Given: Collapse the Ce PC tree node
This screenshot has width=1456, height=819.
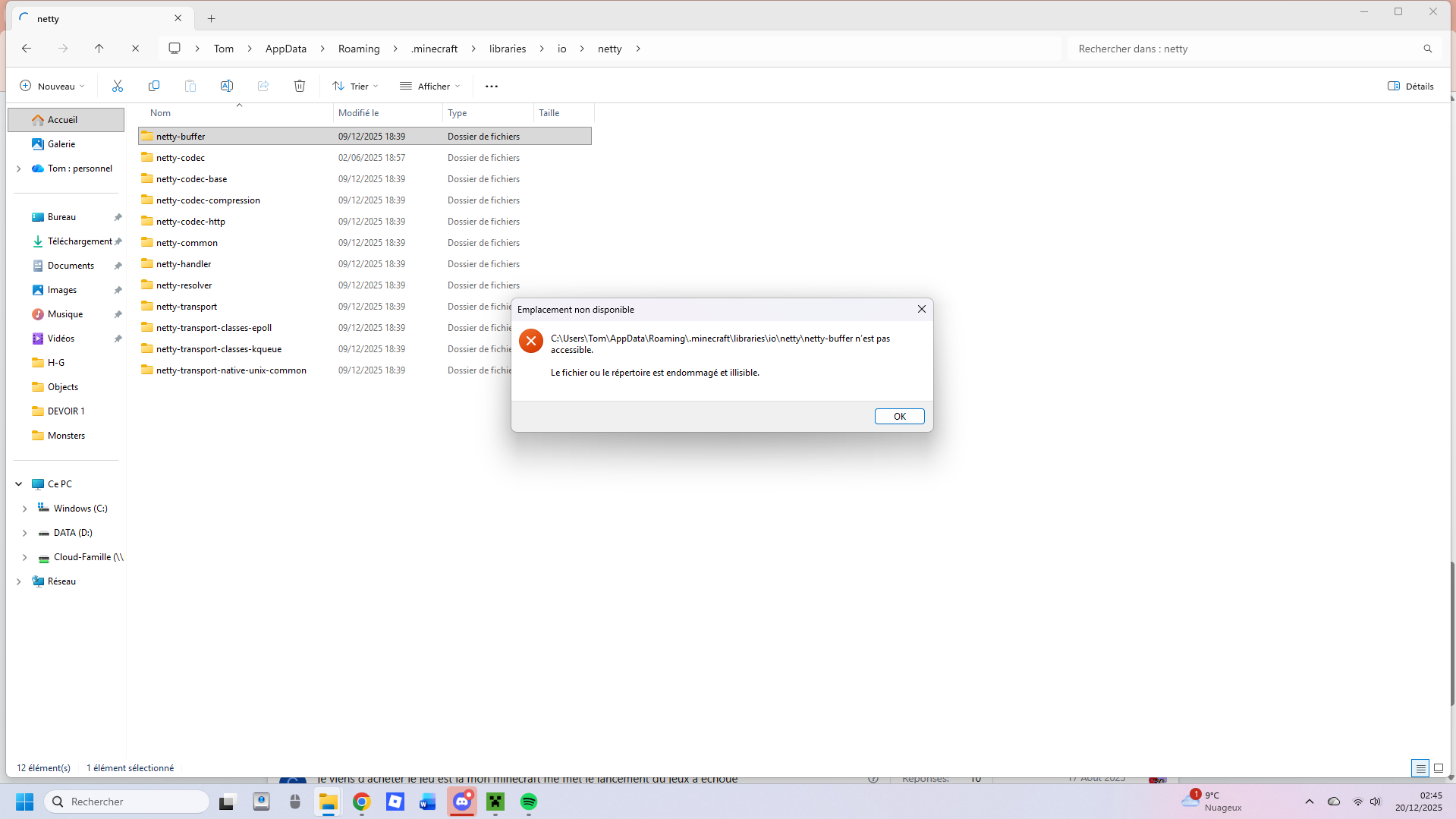Looking at the screenshot, I should click(19, 484).
